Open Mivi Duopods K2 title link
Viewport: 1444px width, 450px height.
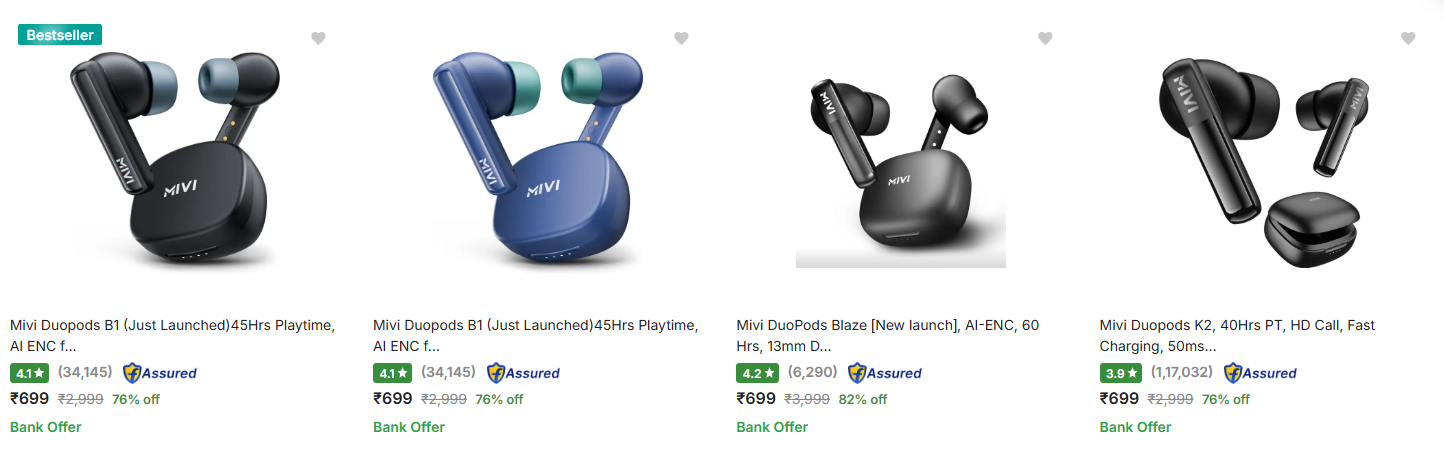click(x=1238, y=336)
